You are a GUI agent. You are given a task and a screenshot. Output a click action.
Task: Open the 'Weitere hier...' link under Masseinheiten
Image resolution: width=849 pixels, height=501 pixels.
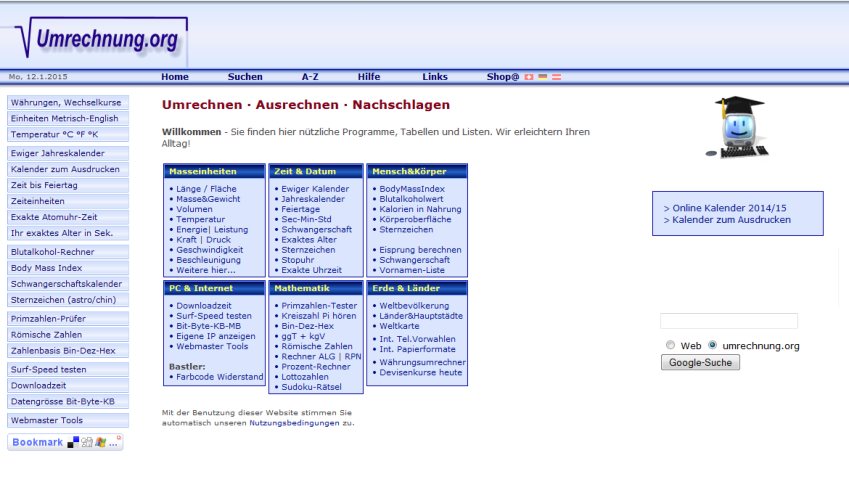tap(206, 270)
